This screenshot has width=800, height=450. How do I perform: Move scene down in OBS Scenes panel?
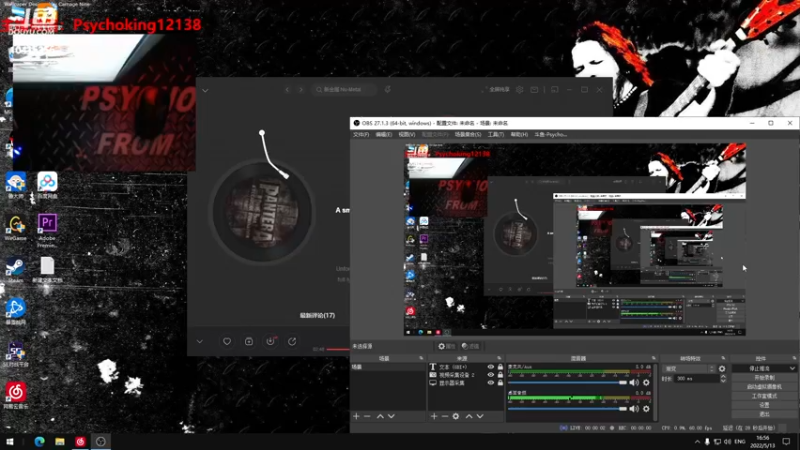coord(391,416)
